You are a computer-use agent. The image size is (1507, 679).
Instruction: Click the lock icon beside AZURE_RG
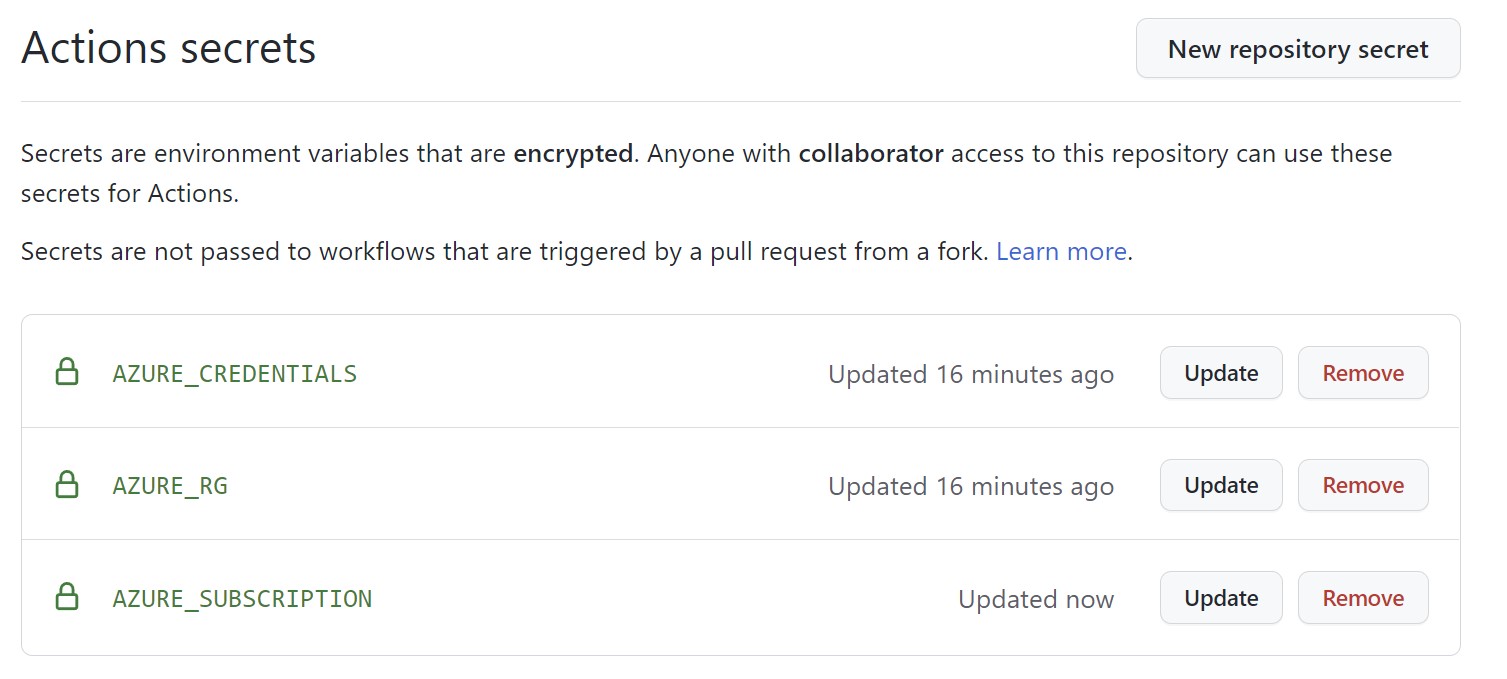click(67, 485)
